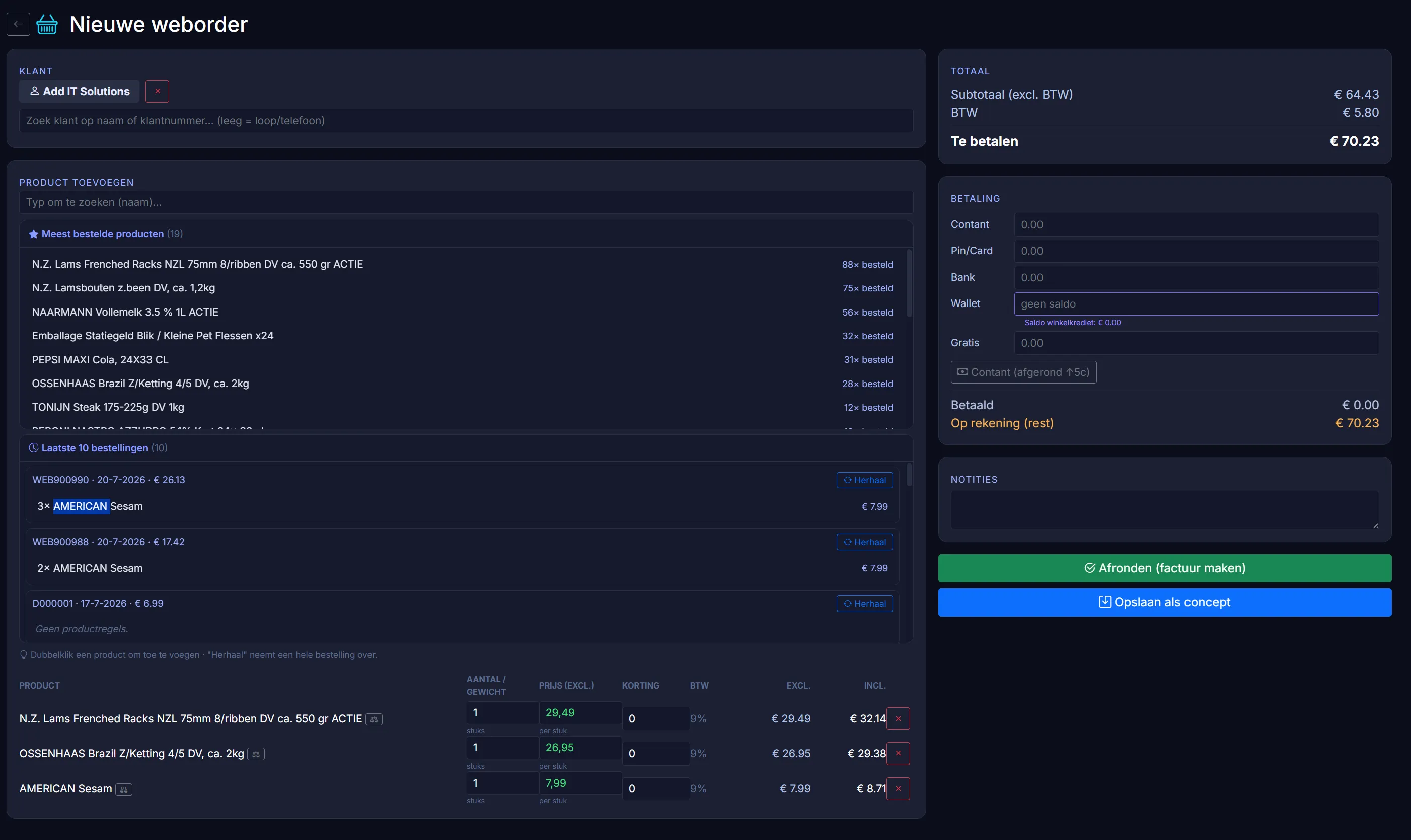The width and height of the screenshot is (1411, 840).
Task: Click 2× AMERICAN Sesam order line
Action: pyautogui.click(x=463, y=568)
